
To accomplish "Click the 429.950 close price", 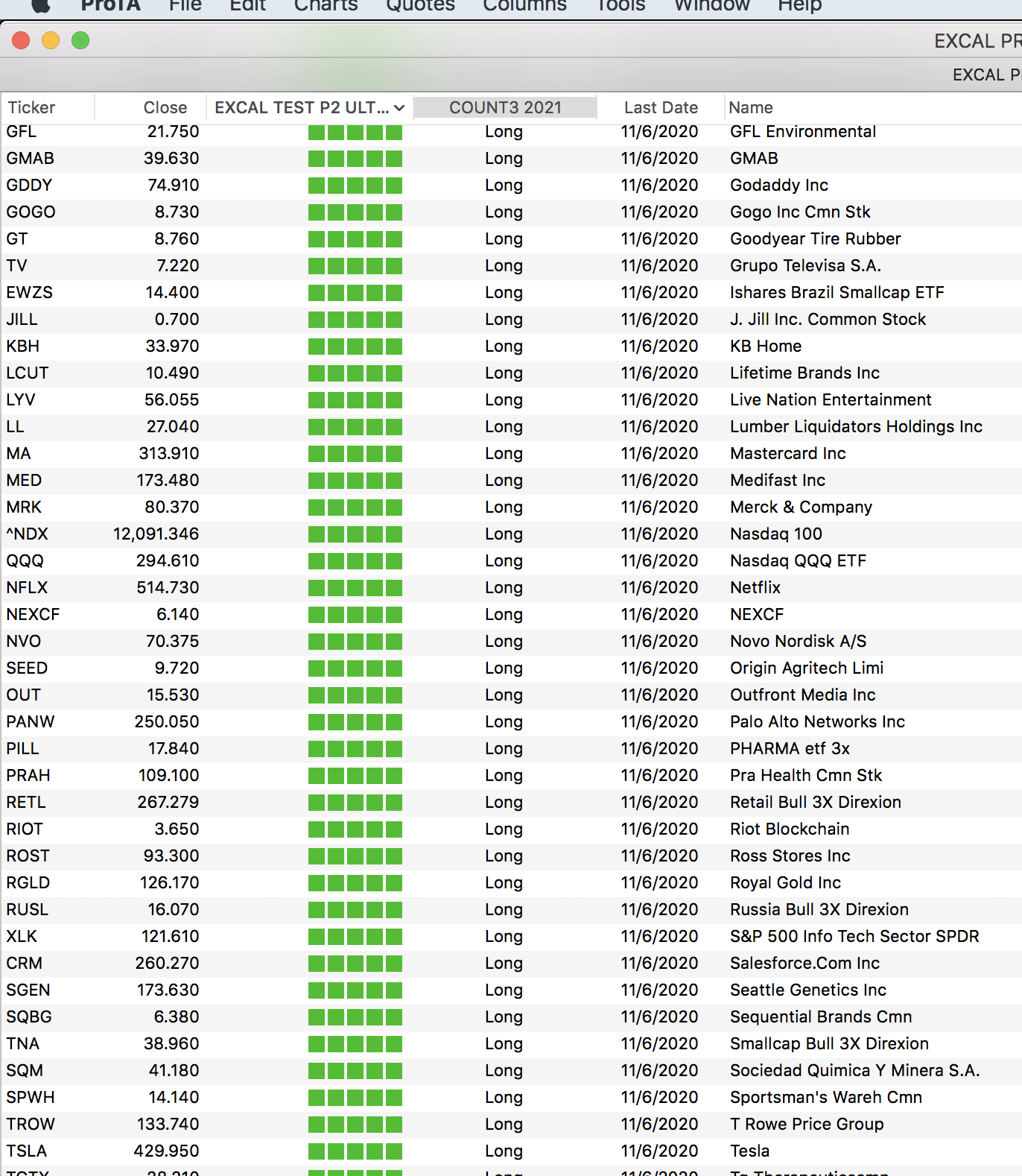I will pos(167,1151).
